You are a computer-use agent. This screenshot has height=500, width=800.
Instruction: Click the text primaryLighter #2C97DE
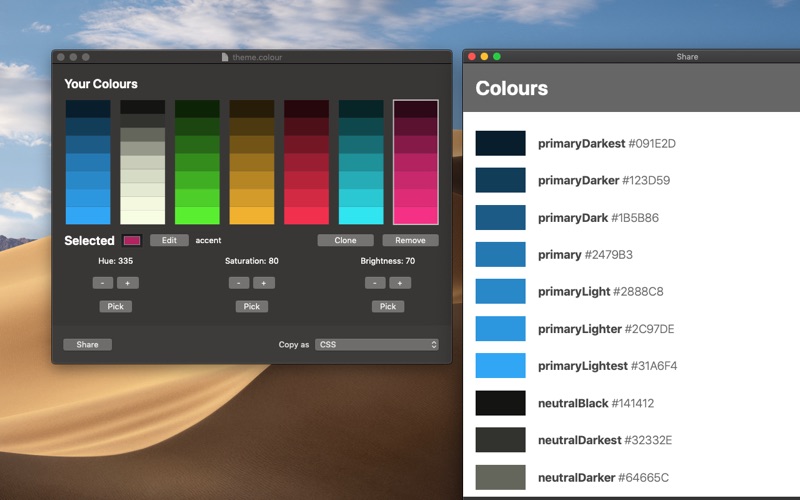pyautogui.click(x=606, y=329)
